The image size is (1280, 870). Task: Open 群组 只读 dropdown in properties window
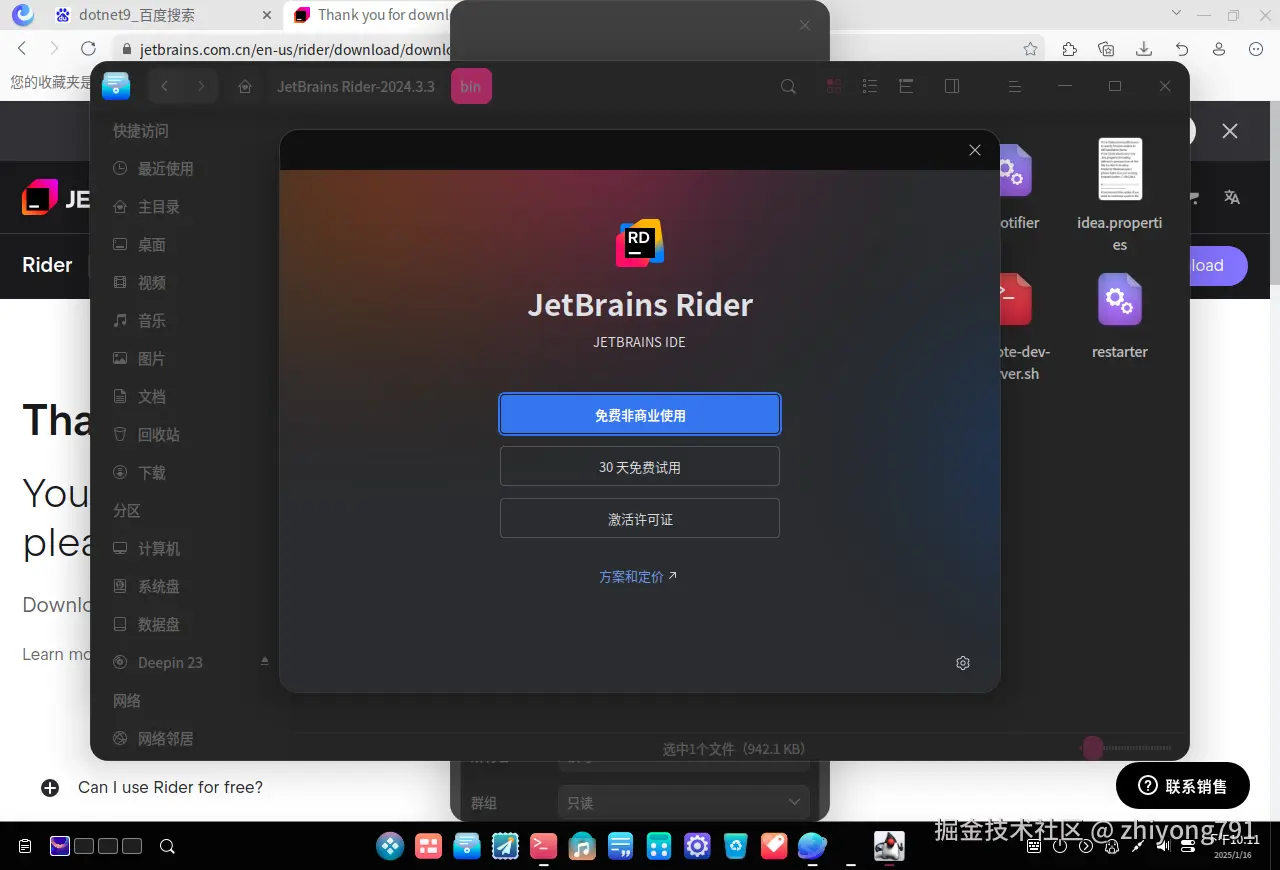[x=683, y=802]
